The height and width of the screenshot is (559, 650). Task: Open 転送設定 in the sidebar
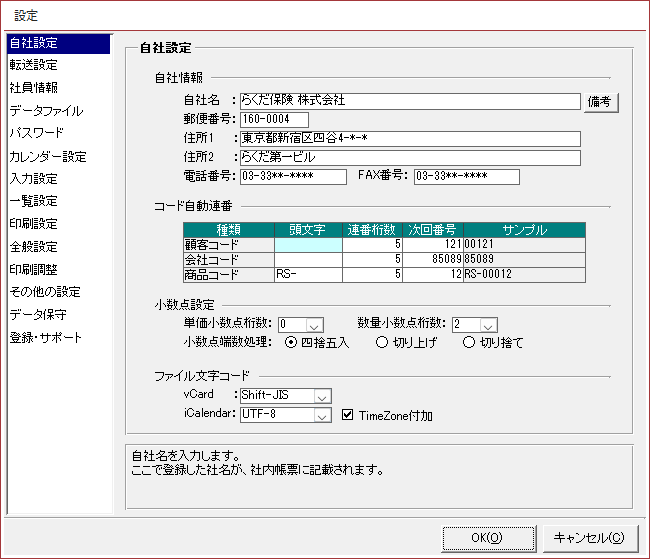pos(34,65)
